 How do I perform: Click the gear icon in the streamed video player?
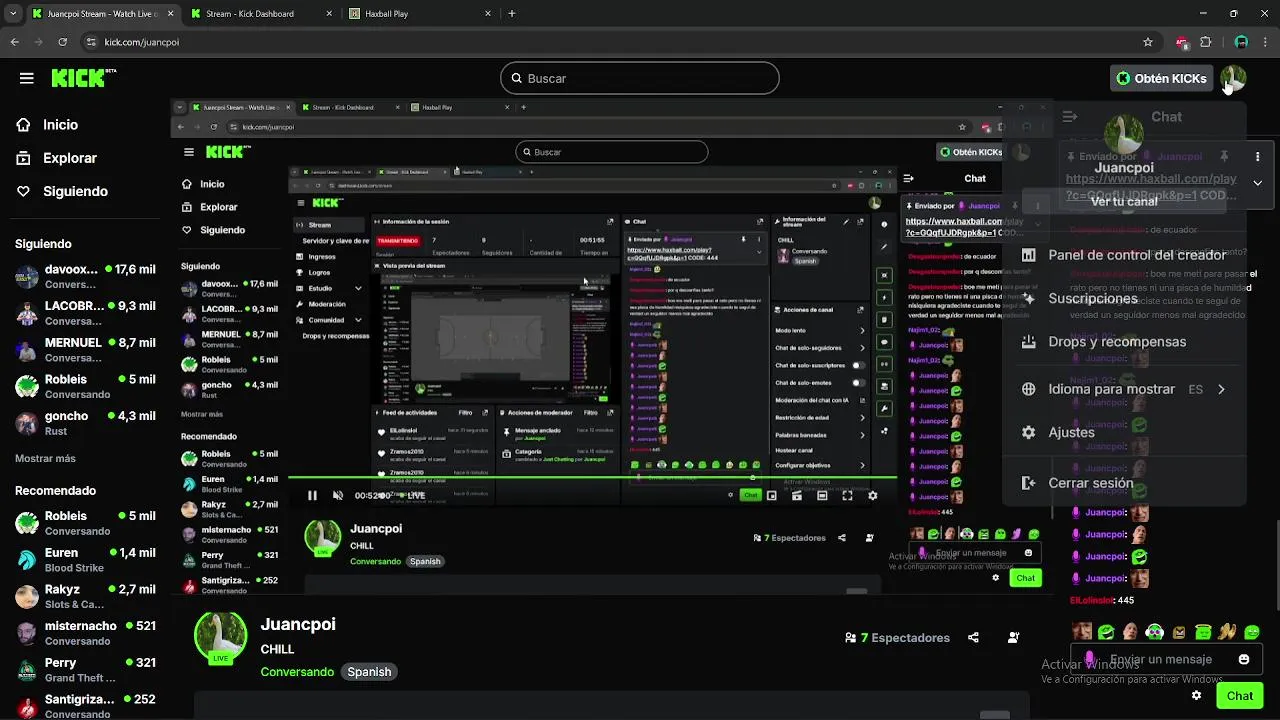[x=873, y=495]
